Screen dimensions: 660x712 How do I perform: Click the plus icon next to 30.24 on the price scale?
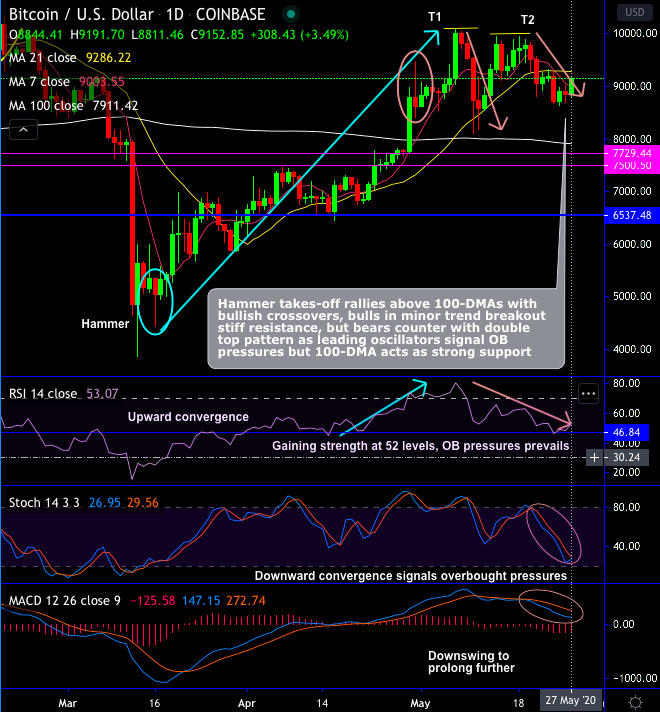point(594,458)
